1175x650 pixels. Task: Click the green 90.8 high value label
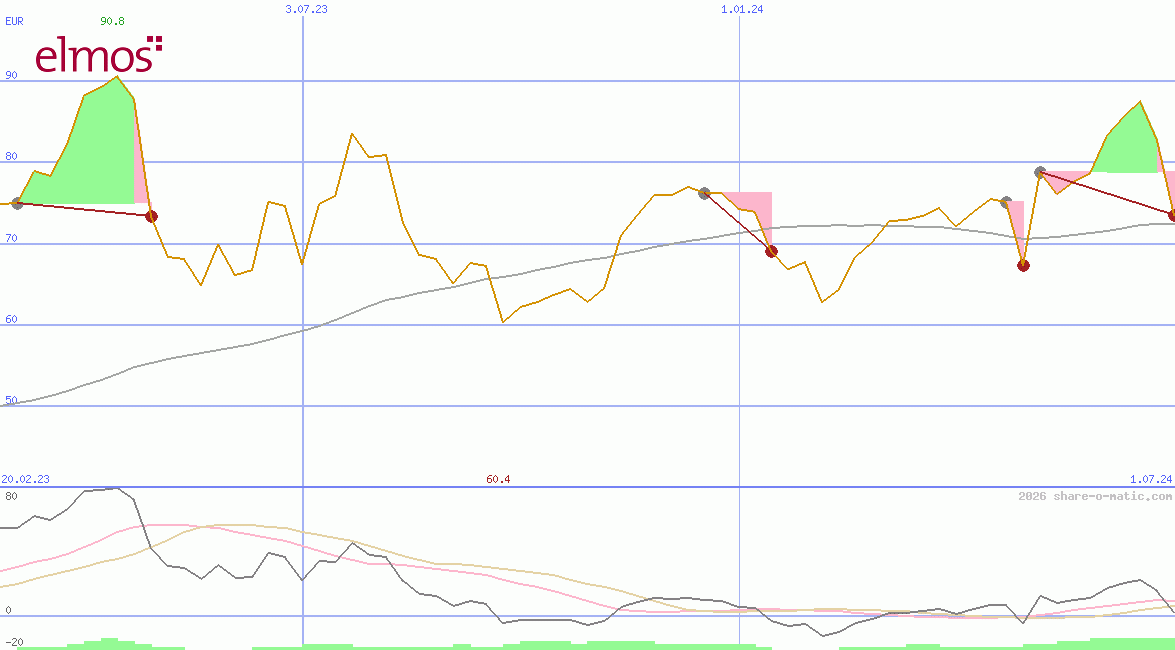point(112,20)
